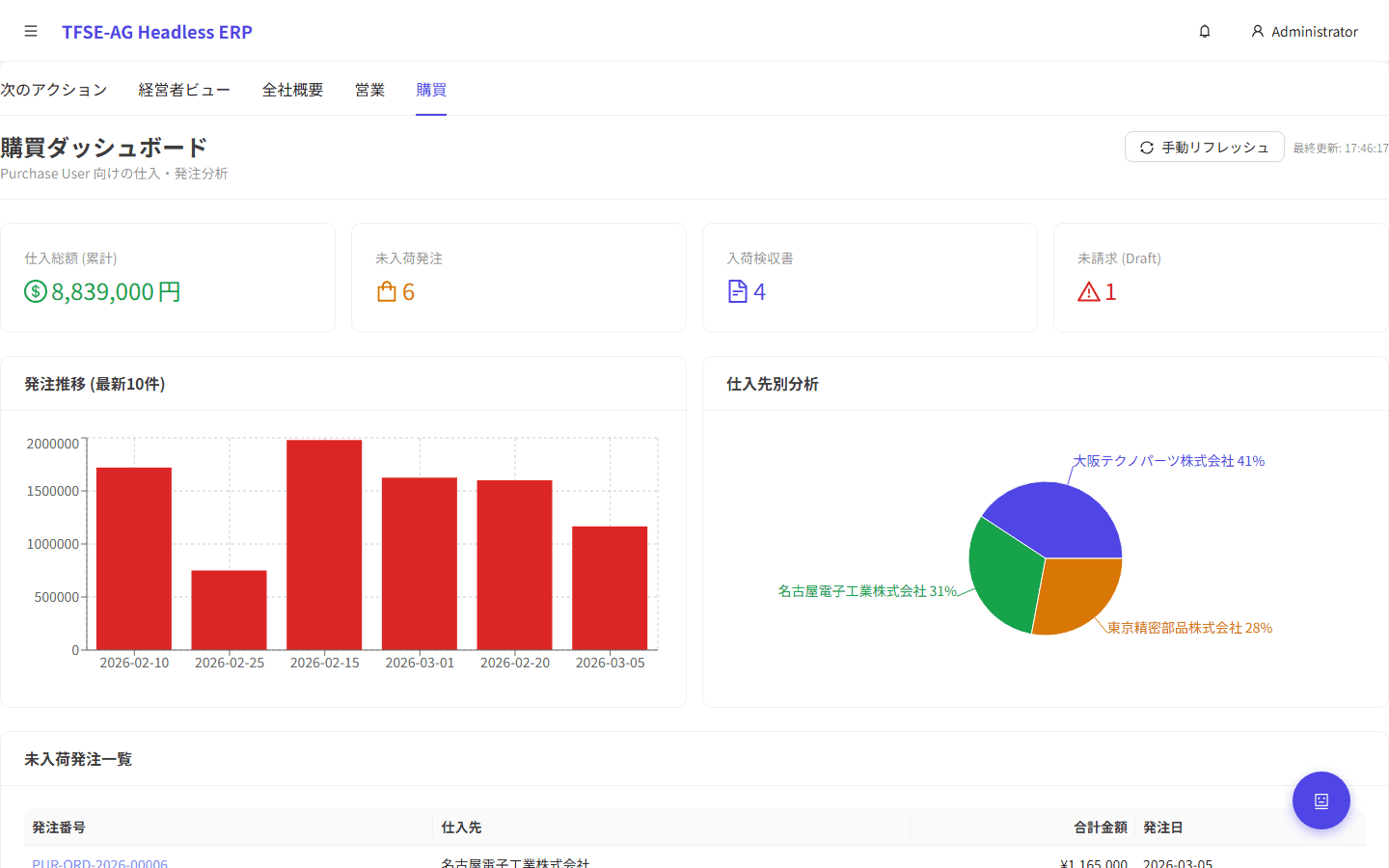
Task: Click the notification bell icon
Action: click(1205, 32)
